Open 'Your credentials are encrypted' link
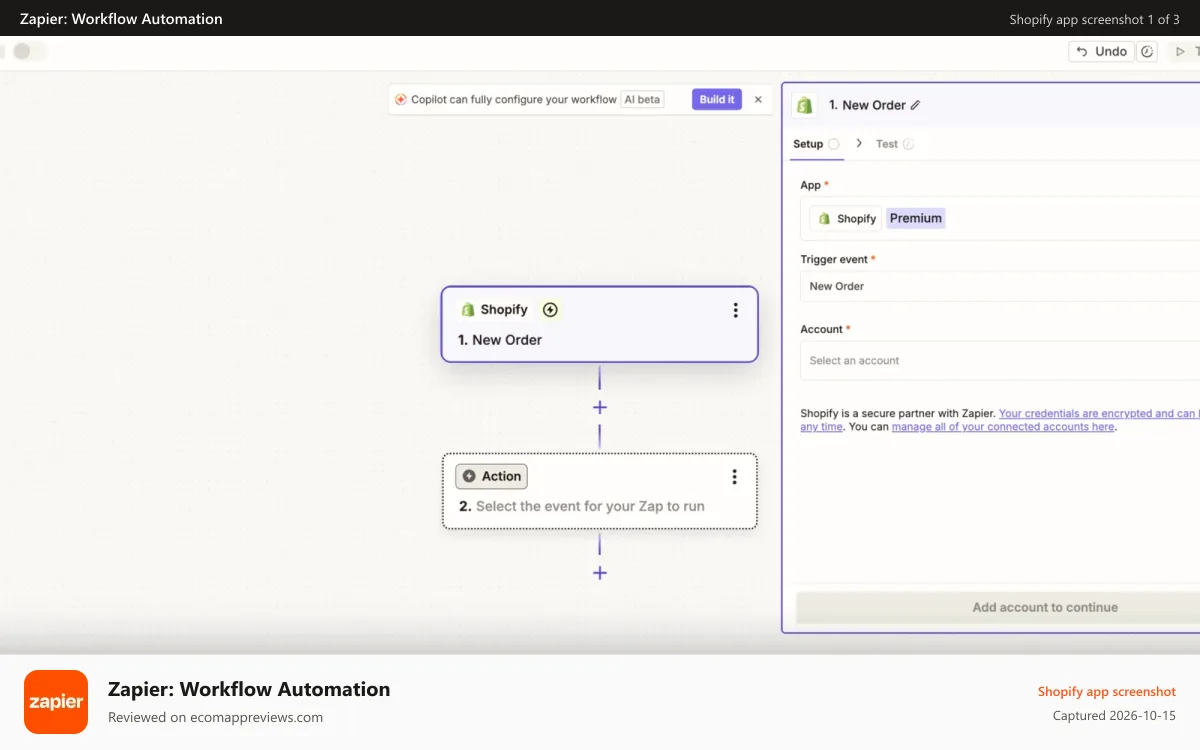Image resolution: width=1200 pixels, height=750 pixels. coord(1098,413)
